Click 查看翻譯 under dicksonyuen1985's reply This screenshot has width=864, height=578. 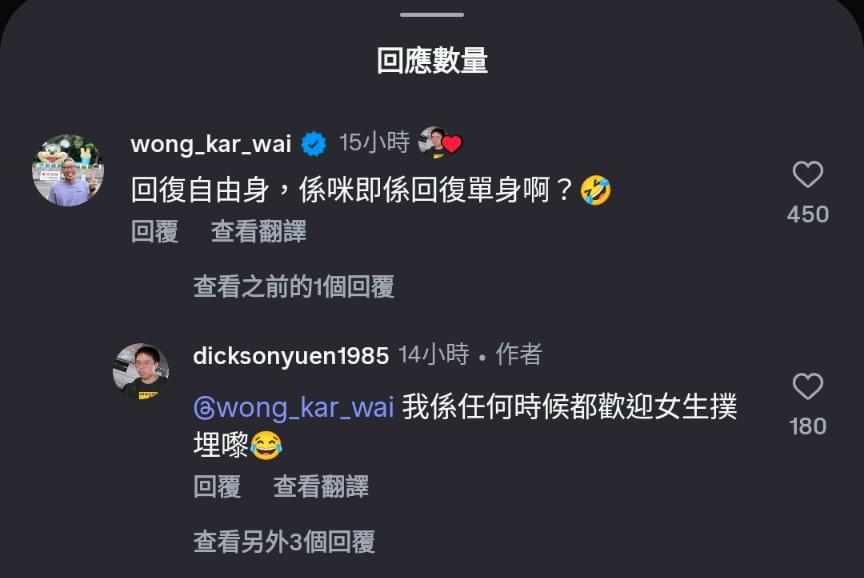321,487
